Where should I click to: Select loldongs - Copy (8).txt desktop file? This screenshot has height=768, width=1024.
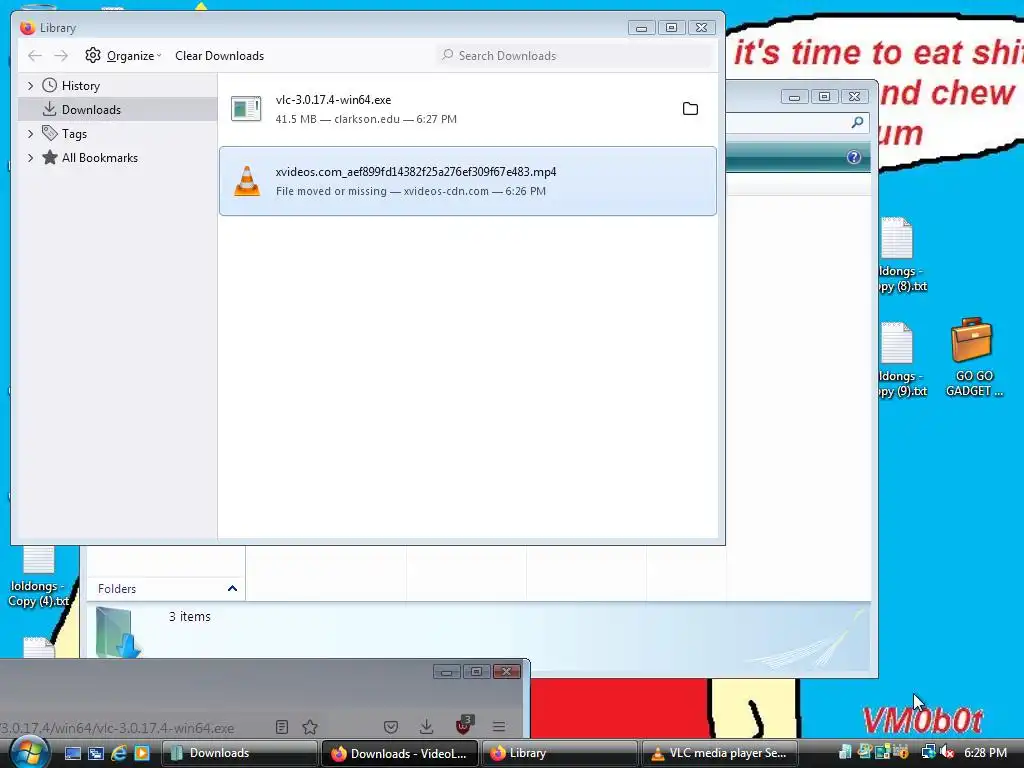[902, 255]
